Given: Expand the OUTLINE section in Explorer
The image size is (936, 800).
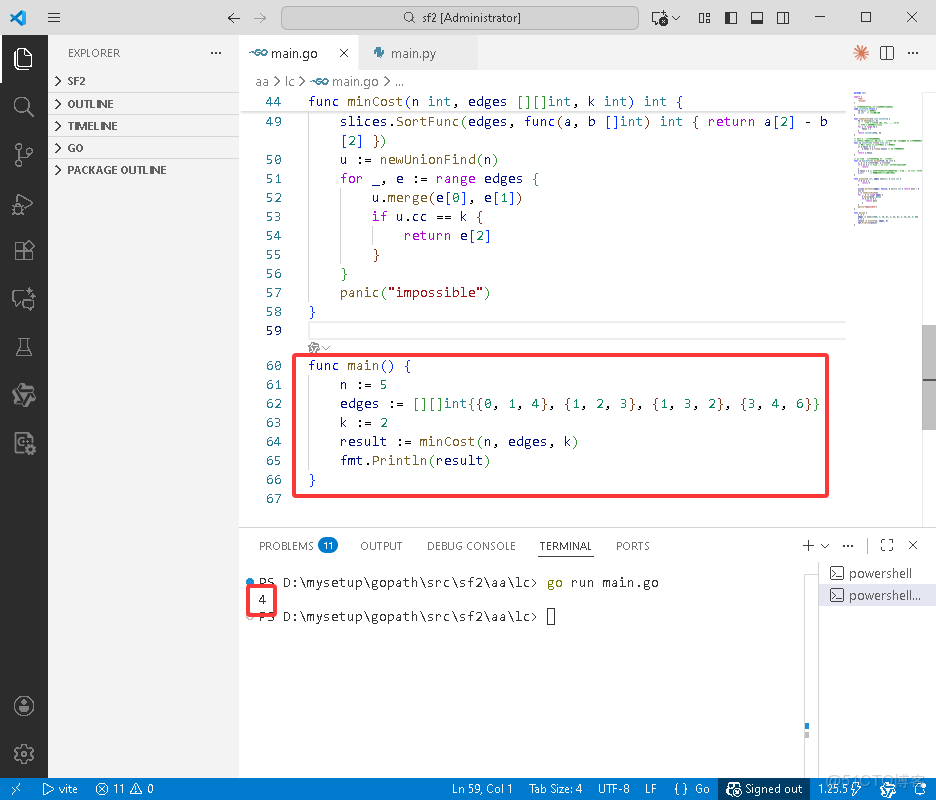Looking at the screenshot, I should 90,104.
